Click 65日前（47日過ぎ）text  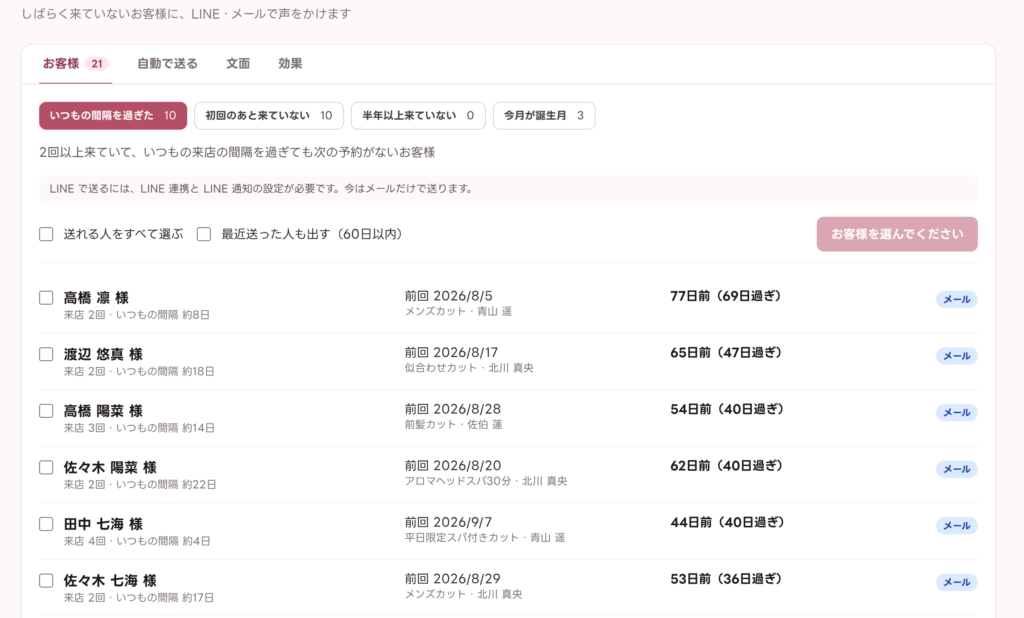click(726, 353)
